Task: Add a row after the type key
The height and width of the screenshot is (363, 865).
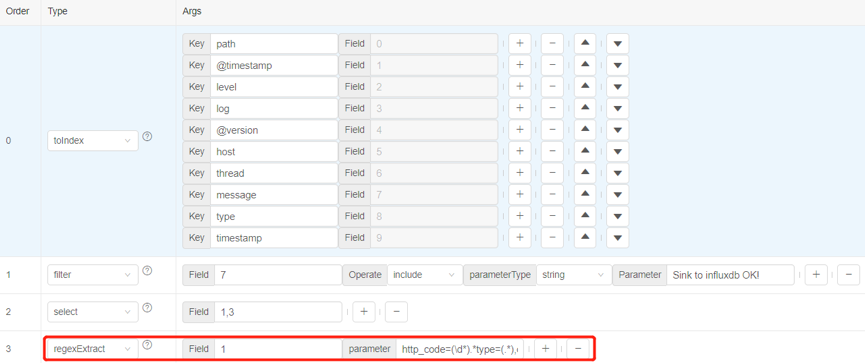Action: 519,216
